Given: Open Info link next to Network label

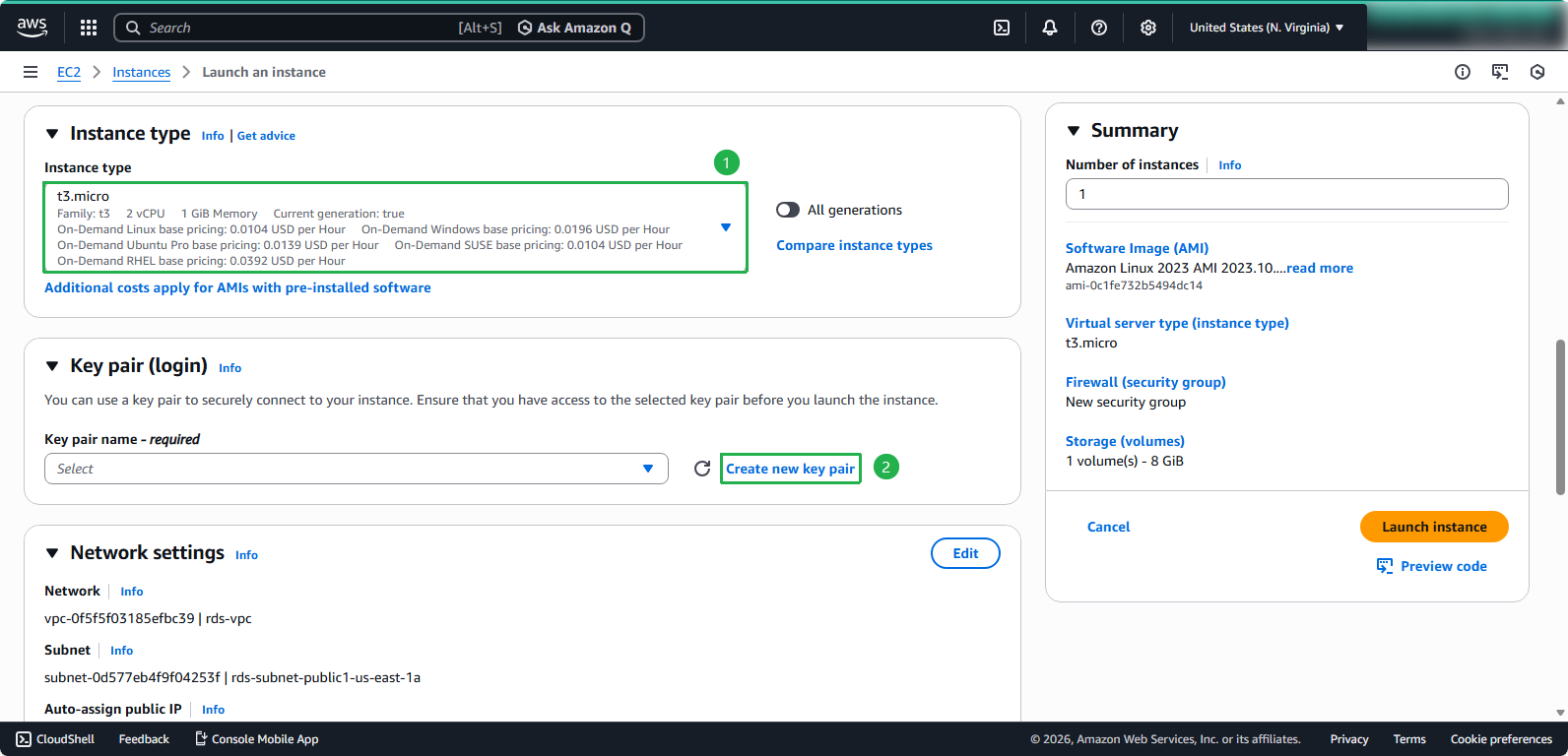Looking at the screenshot, I should [132, 592].
